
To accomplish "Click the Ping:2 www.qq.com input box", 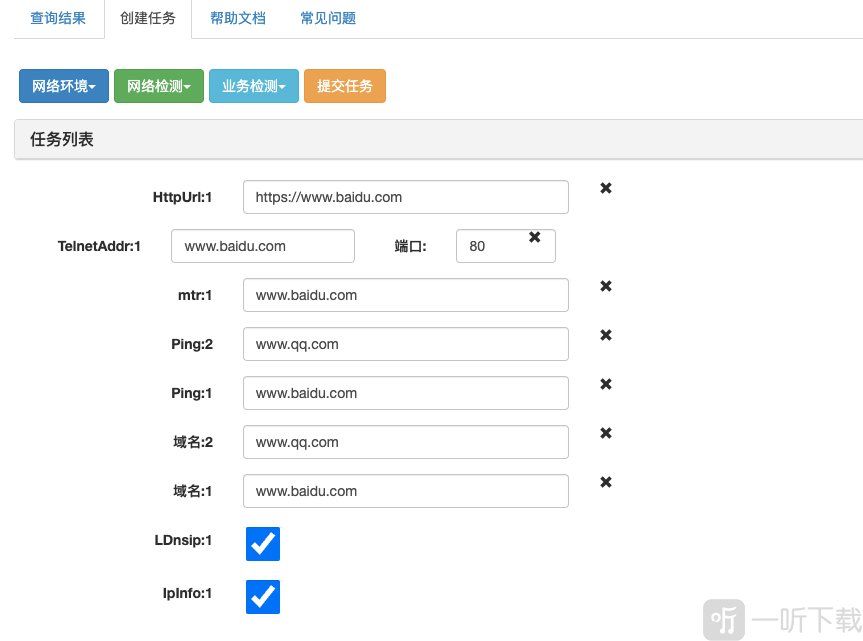I will (x=405, y=344).
